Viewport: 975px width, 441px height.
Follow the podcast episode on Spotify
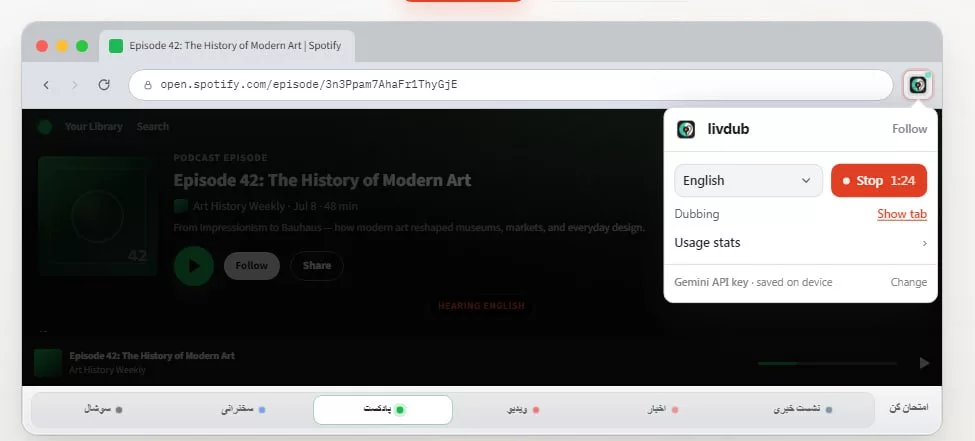252,266
